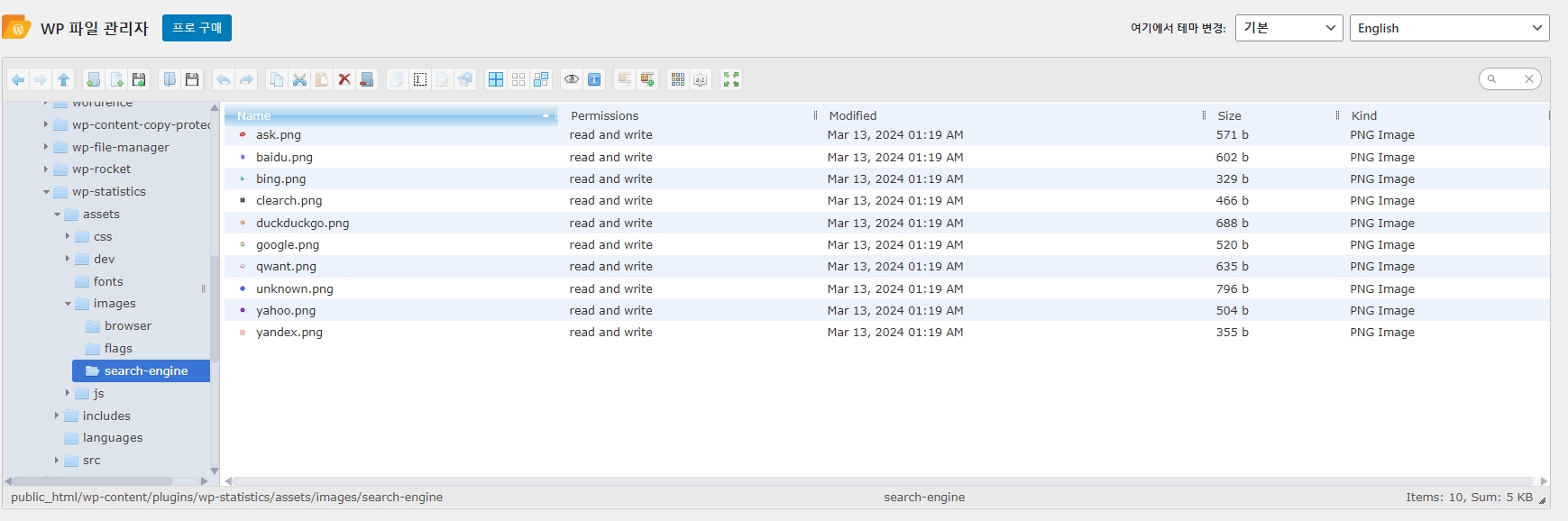Open the languages folder in tree

(104, 438)
